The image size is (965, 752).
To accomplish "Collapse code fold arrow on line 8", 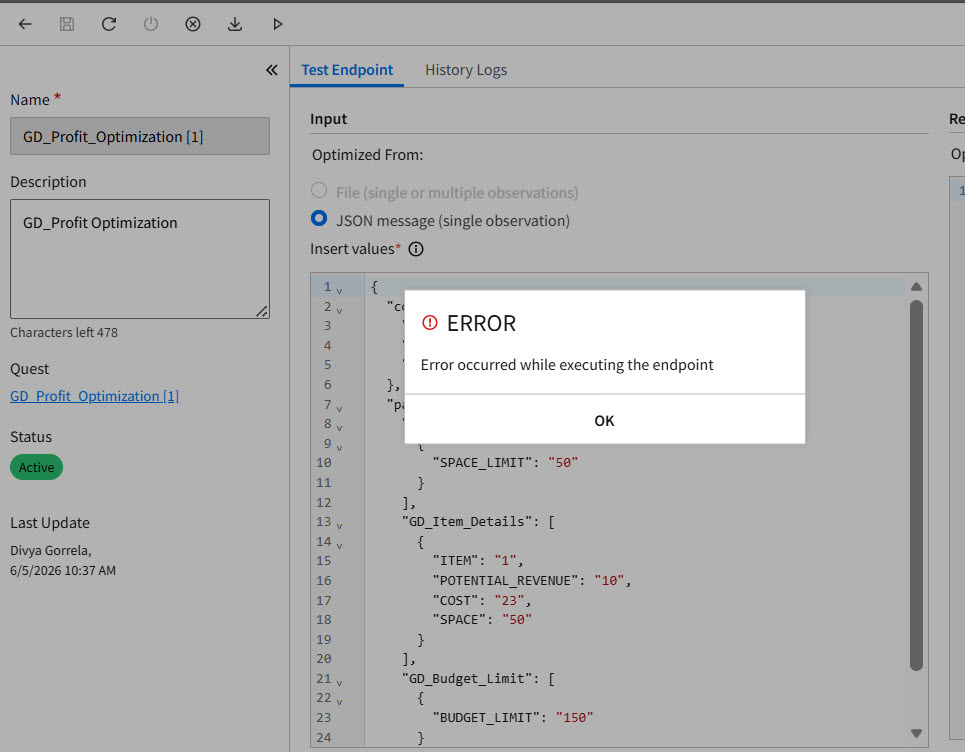I will coord(339,427).
